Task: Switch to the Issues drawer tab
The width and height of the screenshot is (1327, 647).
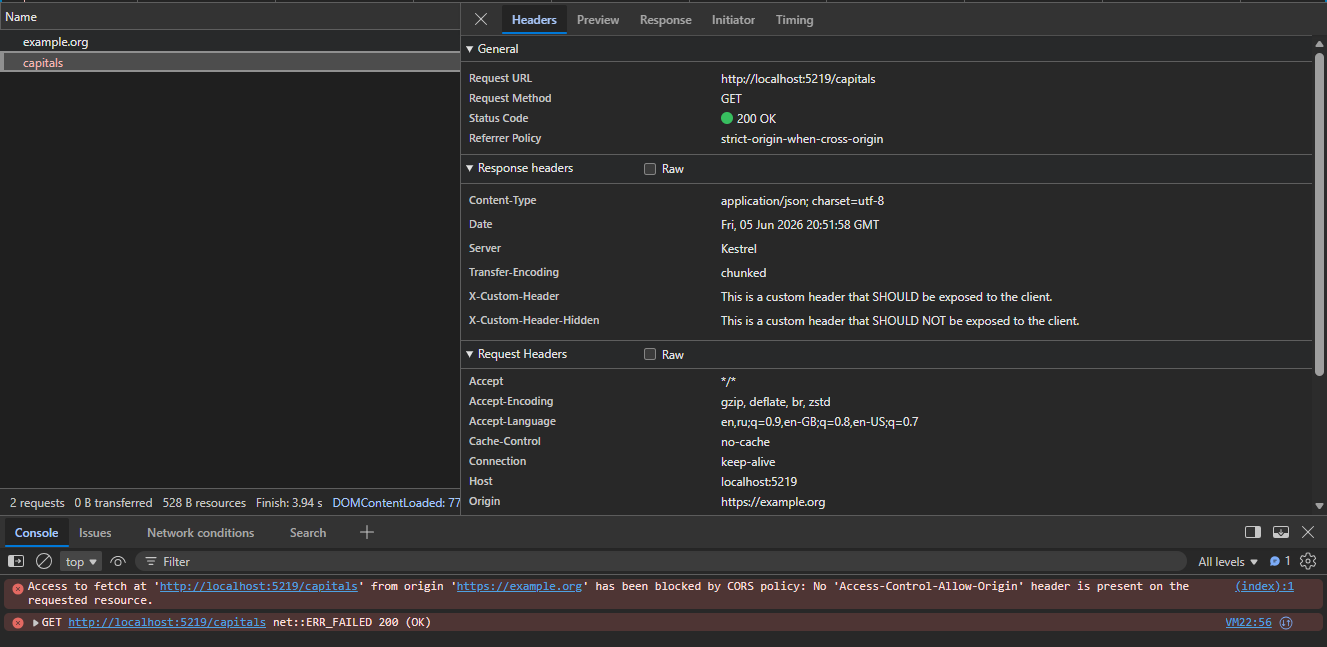Action: click(95, 532)
